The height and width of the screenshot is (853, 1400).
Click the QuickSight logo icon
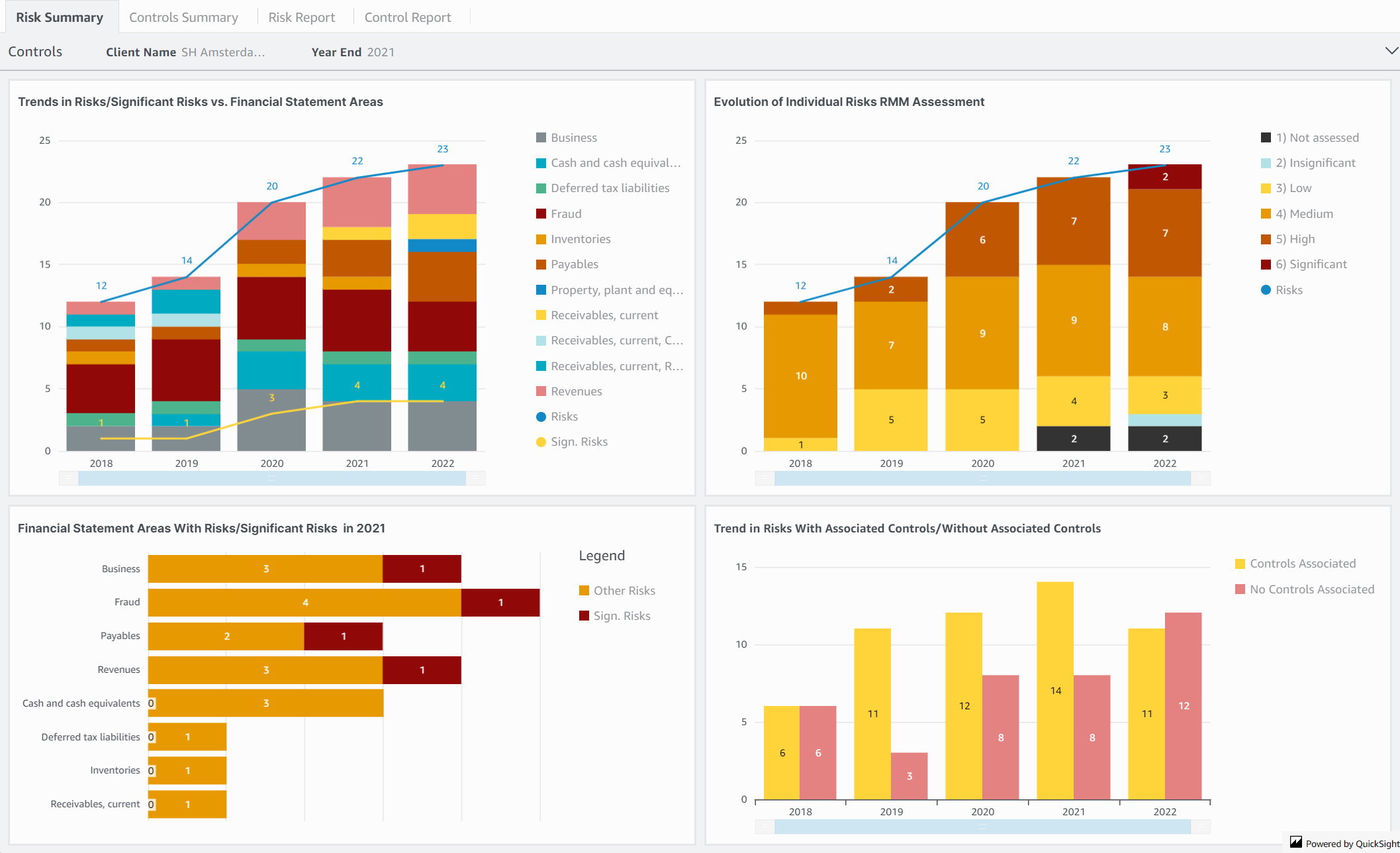(x=1296, y=842)
